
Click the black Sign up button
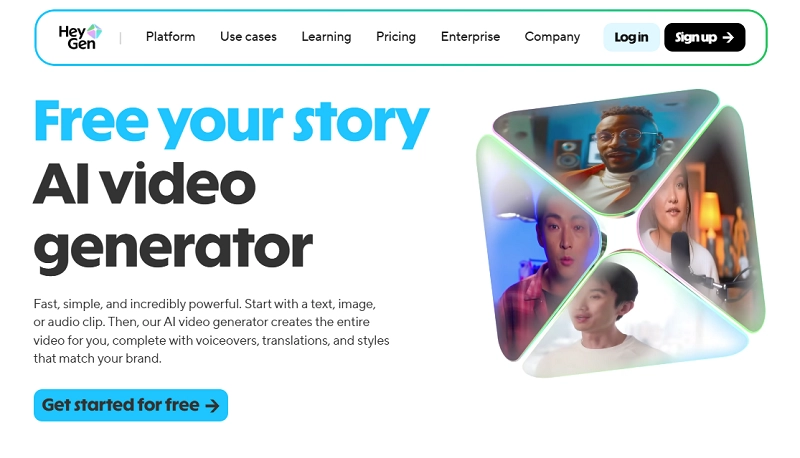705,37
